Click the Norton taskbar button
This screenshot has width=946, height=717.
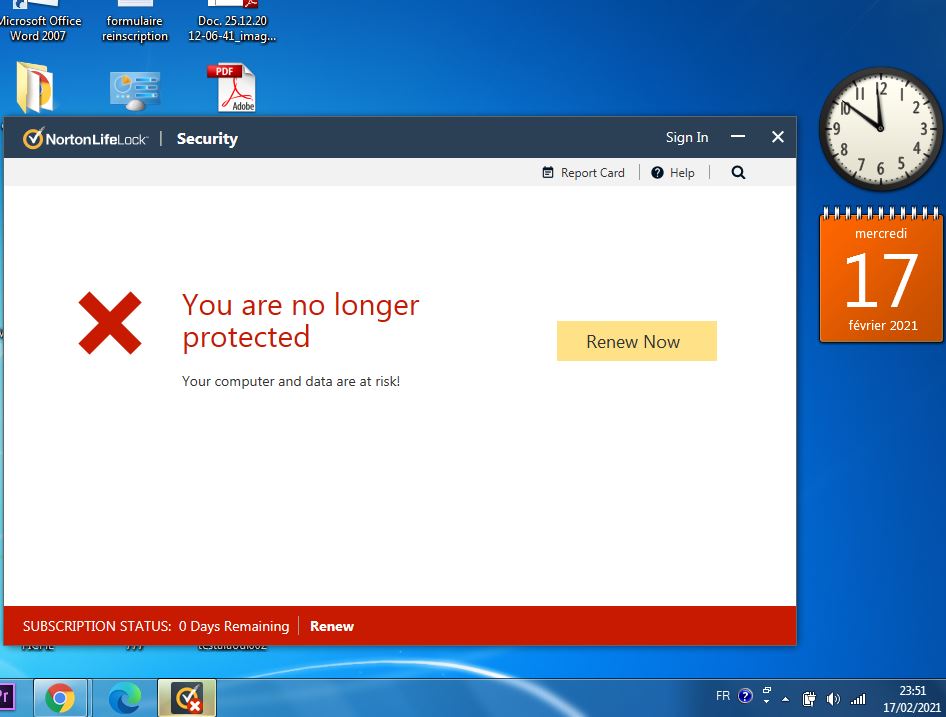[187, 698]
